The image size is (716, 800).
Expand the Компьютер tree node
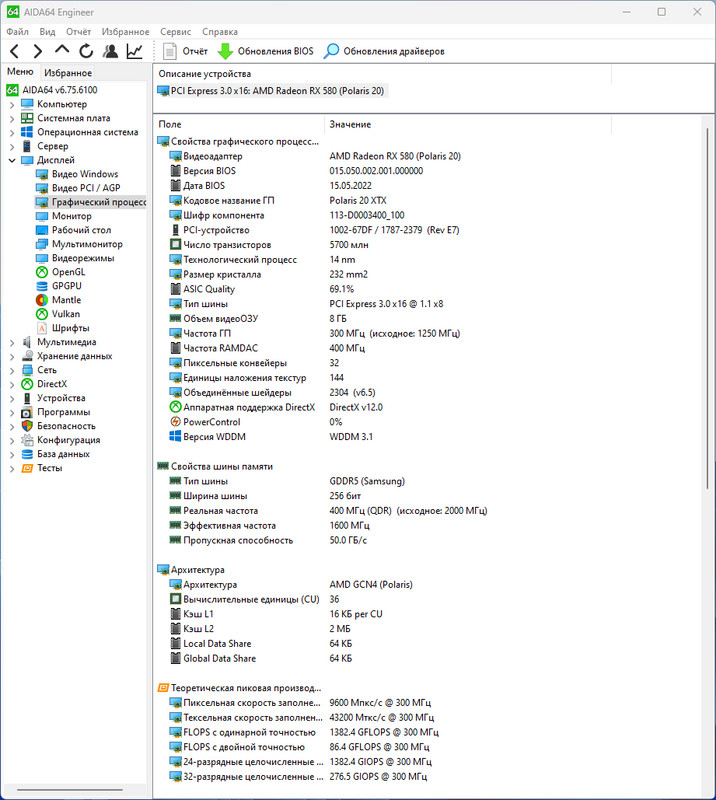(x=12, y=105)
